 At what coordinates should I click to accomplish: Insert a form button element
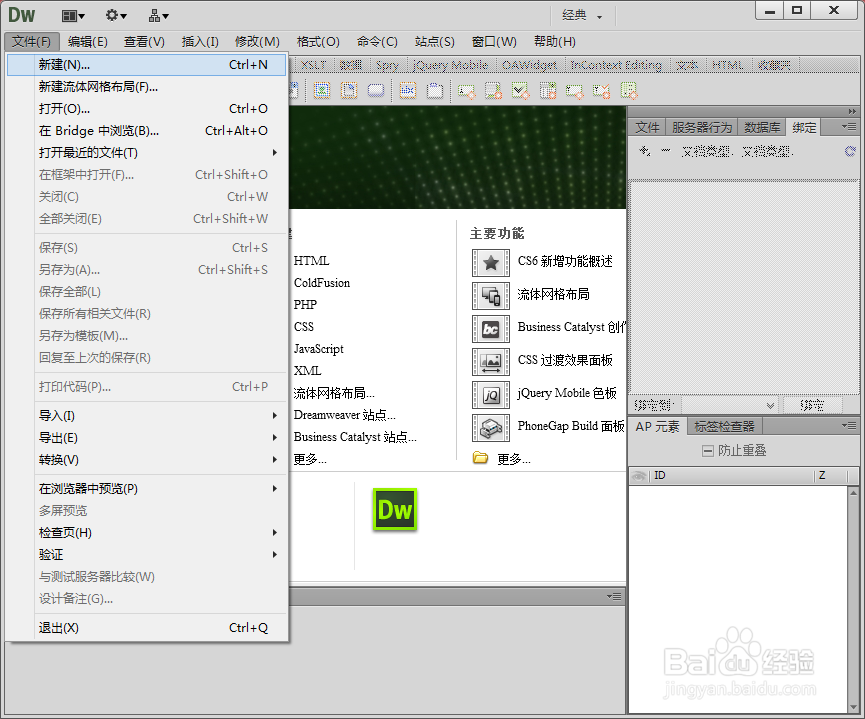click(x=376, y=90)
